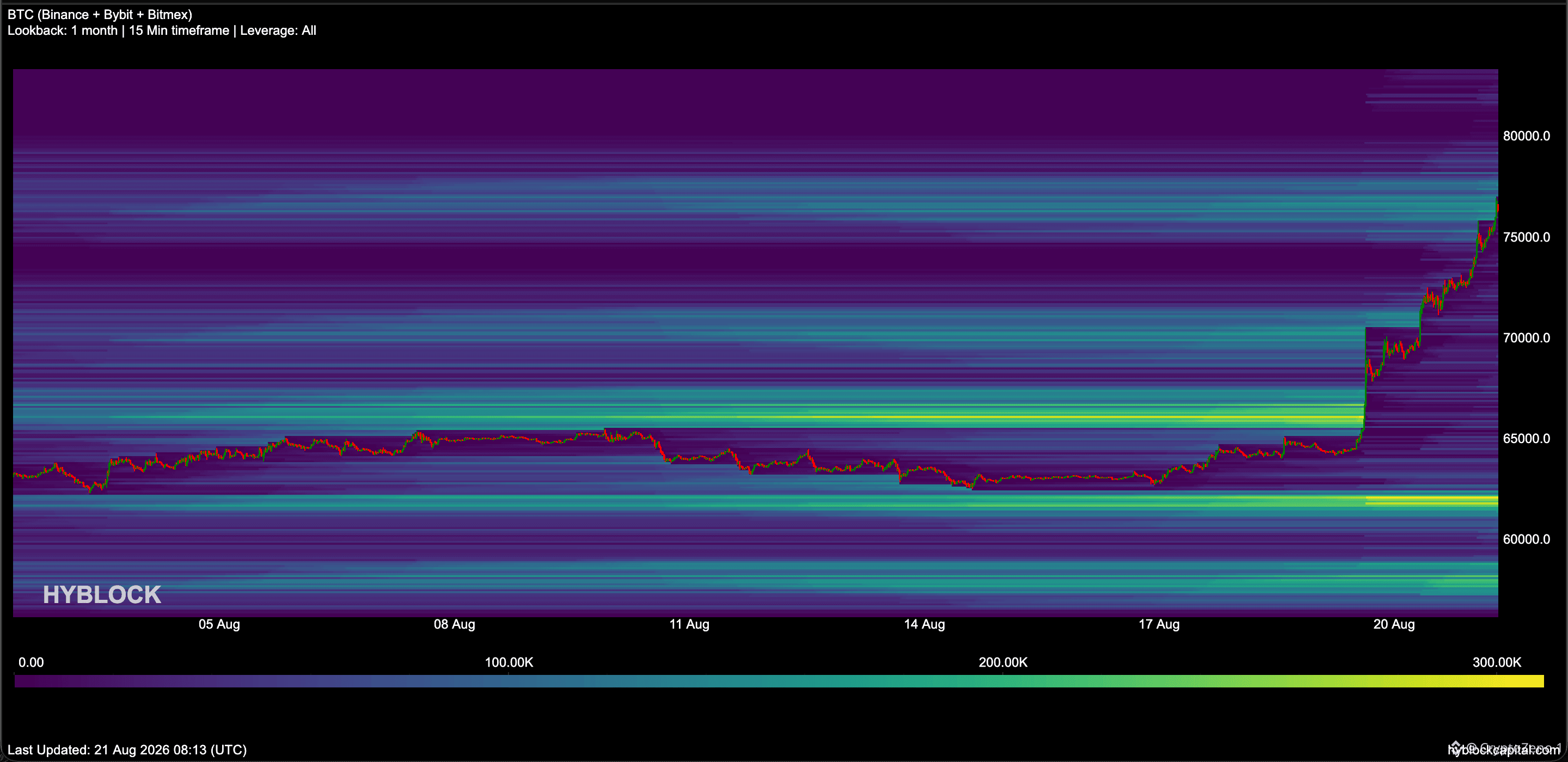Select the 200.00K color scale label
The width and height of the screenshot is (1568, 762).
pyautogui.click(x=1002, y=662)
